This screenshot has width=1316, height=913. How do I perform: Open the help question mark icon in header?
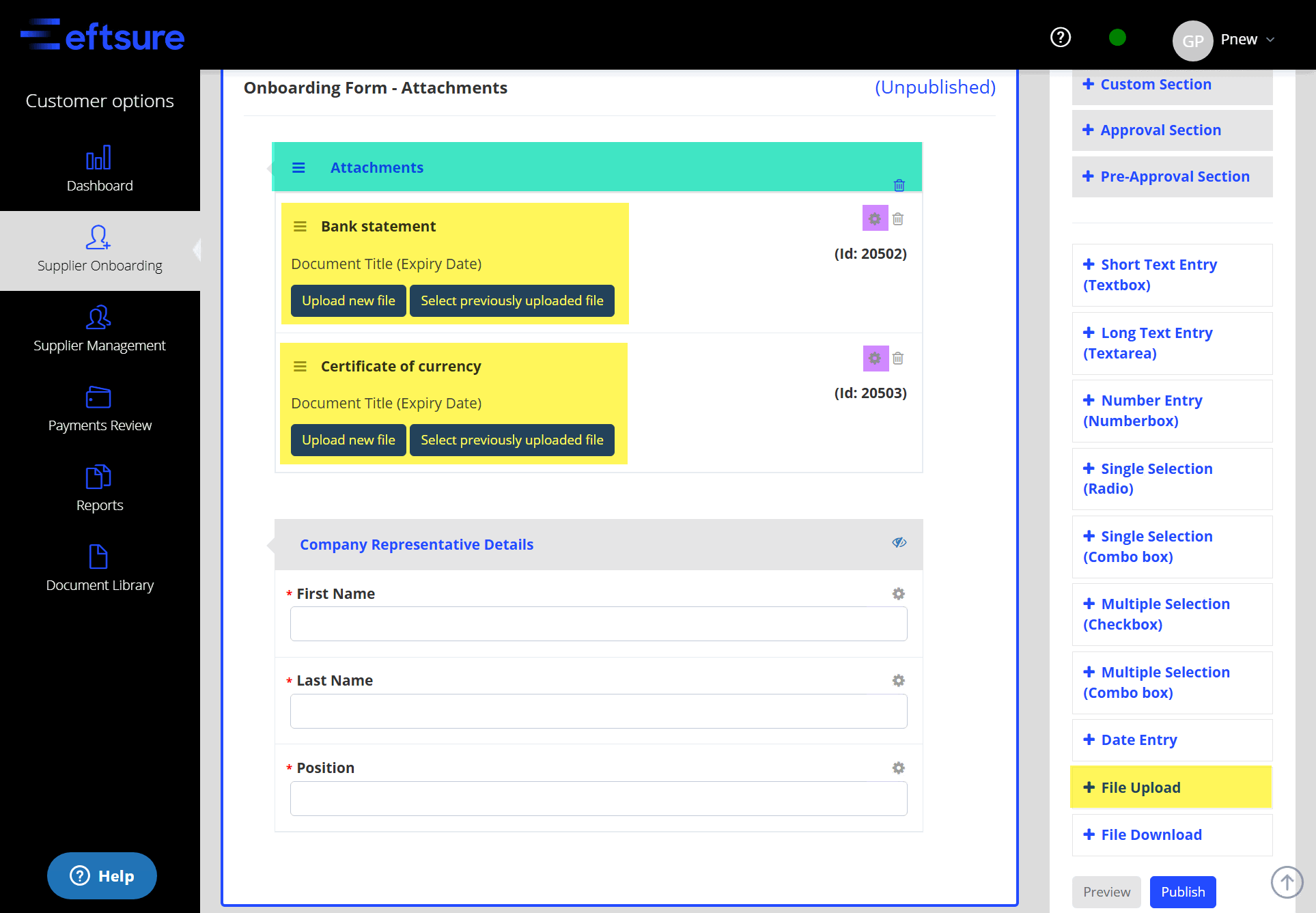[1061, 38]
